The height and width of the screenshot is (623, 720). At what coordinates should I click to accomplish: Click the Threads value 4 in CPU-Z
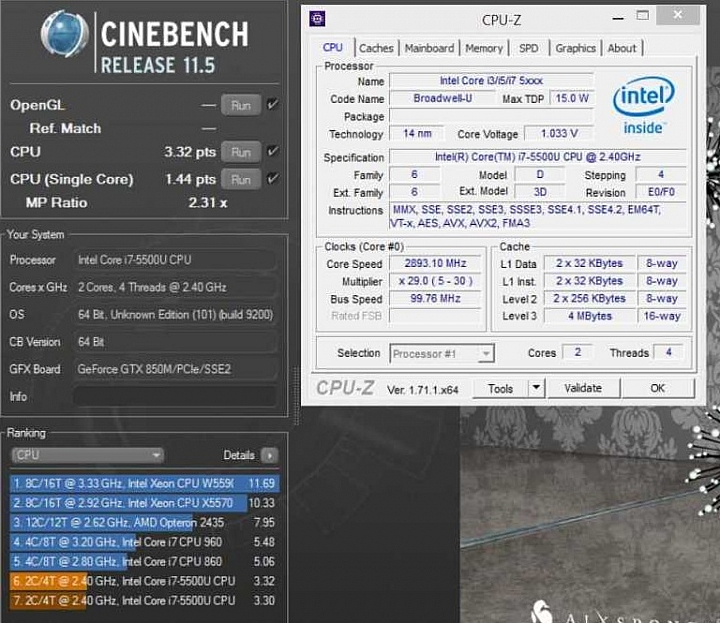pyautogui.click(x=669, y=352)
